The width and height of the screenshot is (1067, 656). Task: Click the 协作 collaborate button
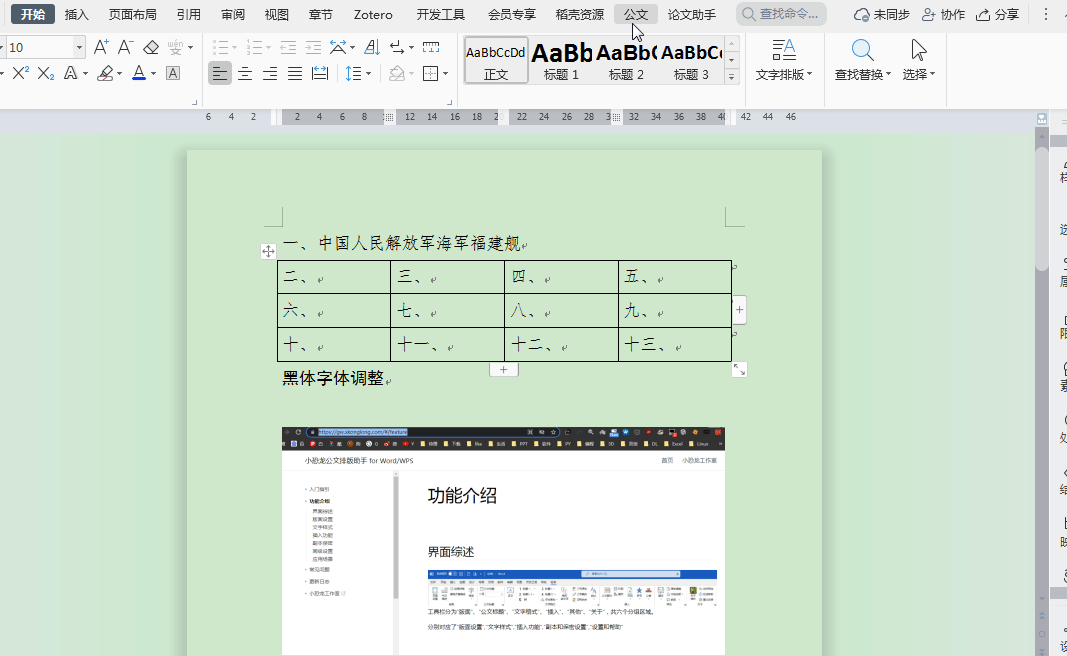[943, 14]
